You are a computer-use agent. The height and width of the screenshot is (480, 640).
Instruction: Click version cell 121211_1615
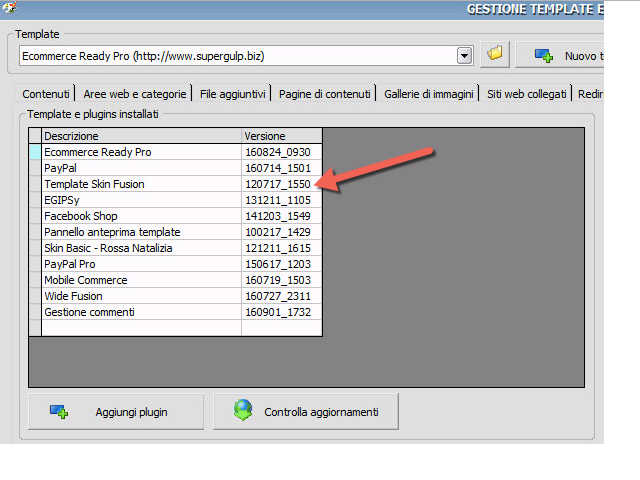click(282, 248)
